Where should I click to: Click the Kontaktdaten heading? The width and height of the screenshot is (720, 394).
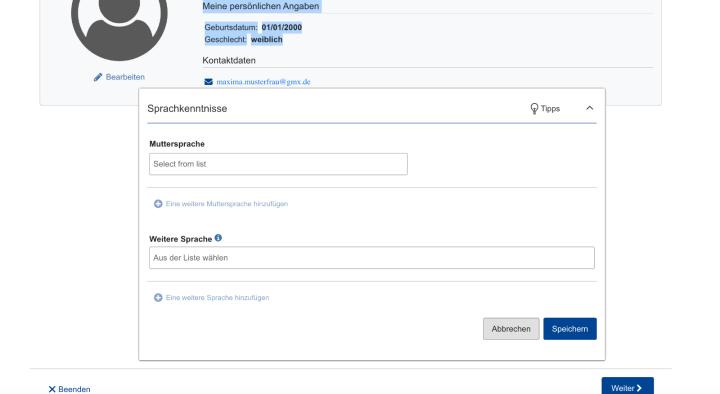pos(229,60)
